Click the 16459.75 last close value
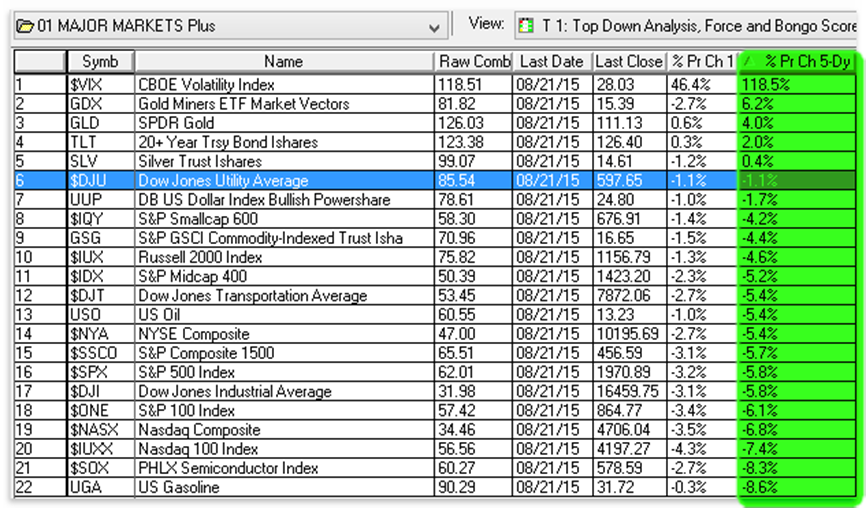The height and width of the screenshot is (508, 866). pos(630,391)
